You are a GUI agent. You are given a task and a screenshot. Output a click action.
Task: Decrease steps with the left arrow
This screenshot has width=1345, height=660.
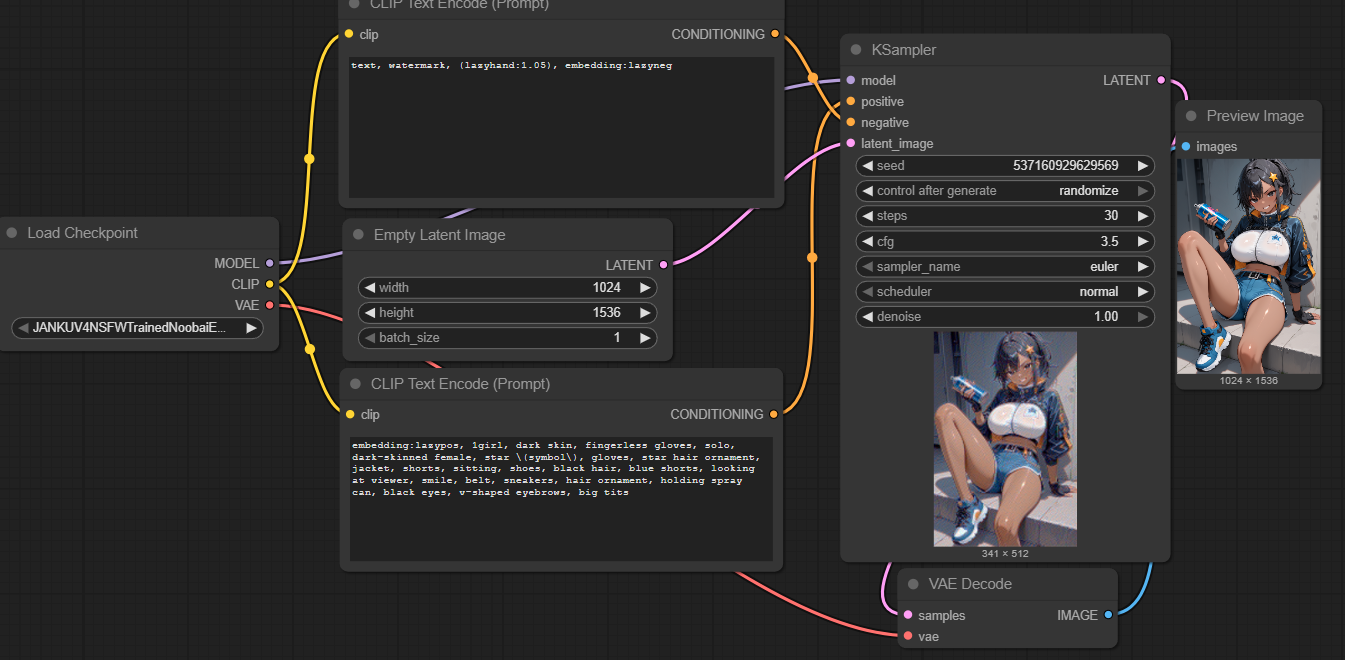click(x=868, y=216)
